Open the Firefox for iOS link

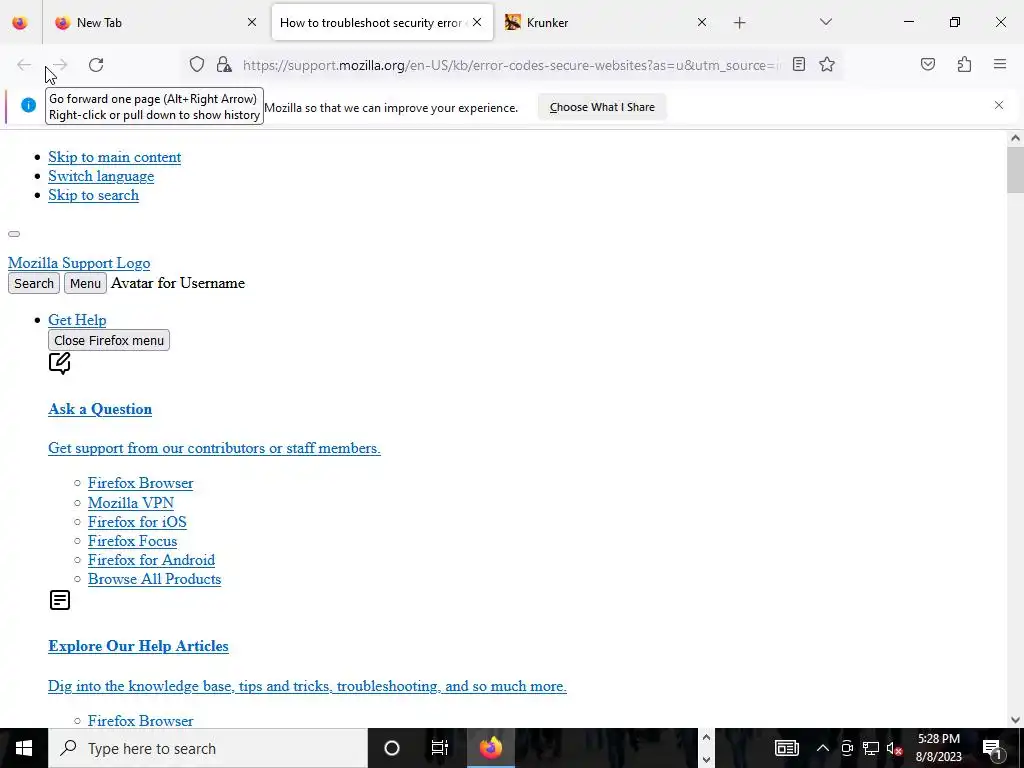coord(137,522)
